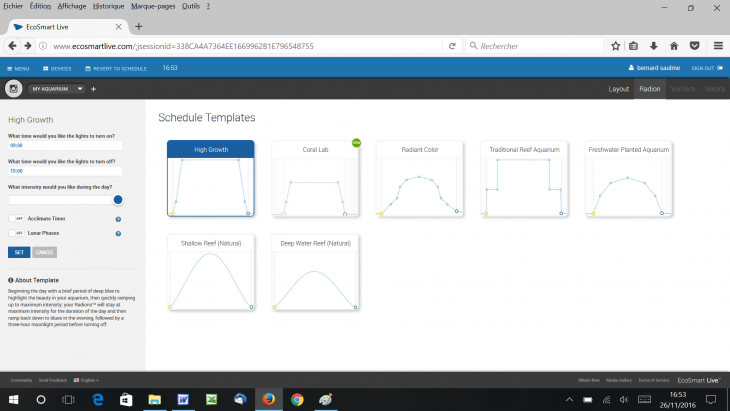This screenshot has width=730, height=411.
Task: Open the main MENU hamburger
Action: (18, 68)
